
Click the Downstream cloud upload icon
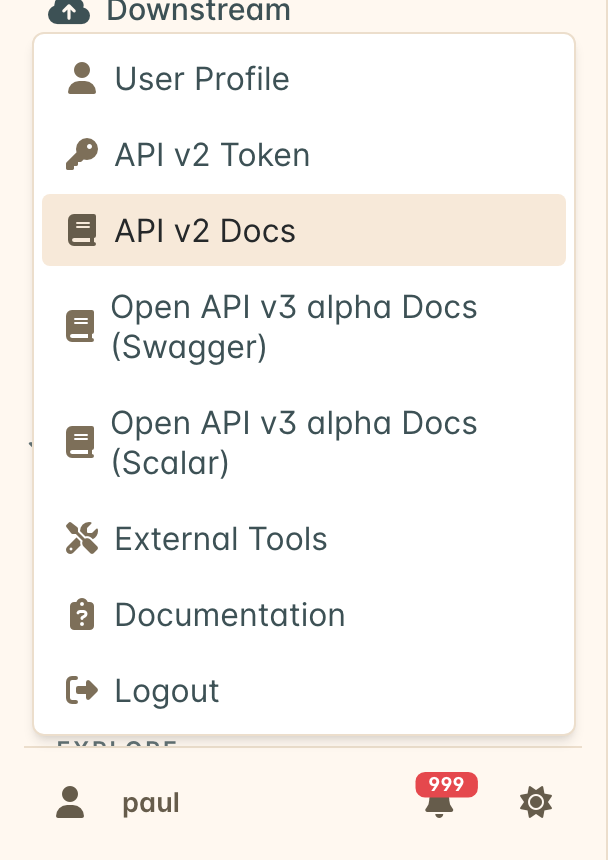pos(69,11)
